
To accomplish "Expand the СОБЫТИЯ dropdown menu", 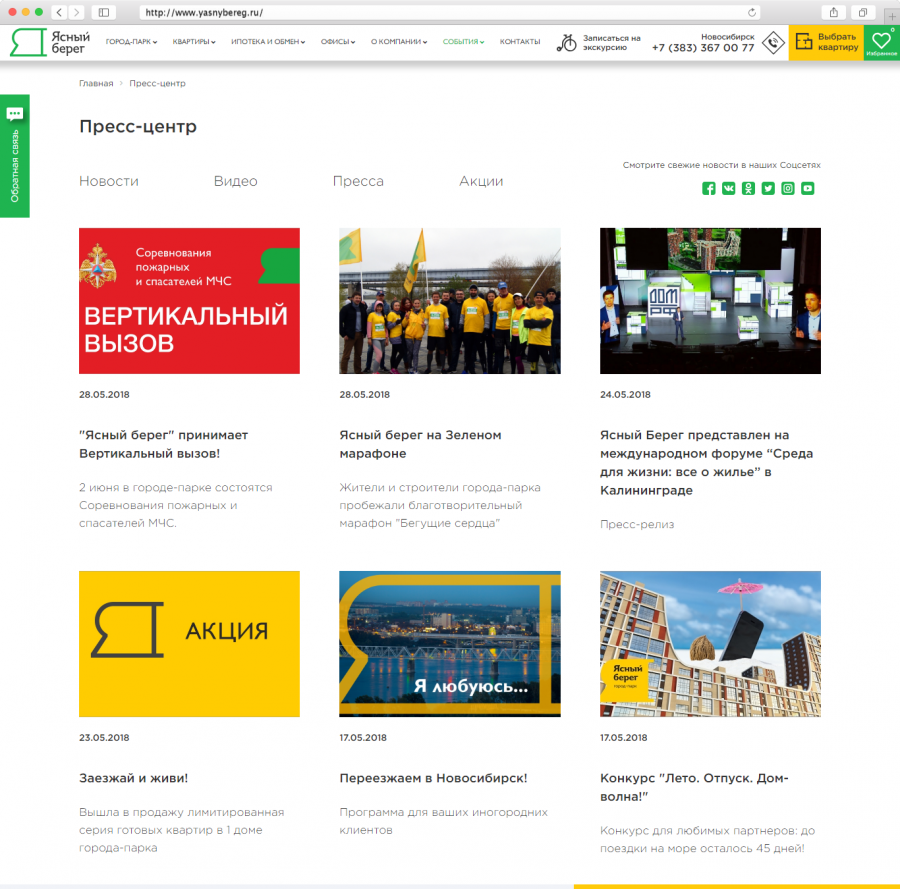I will 463,42.
